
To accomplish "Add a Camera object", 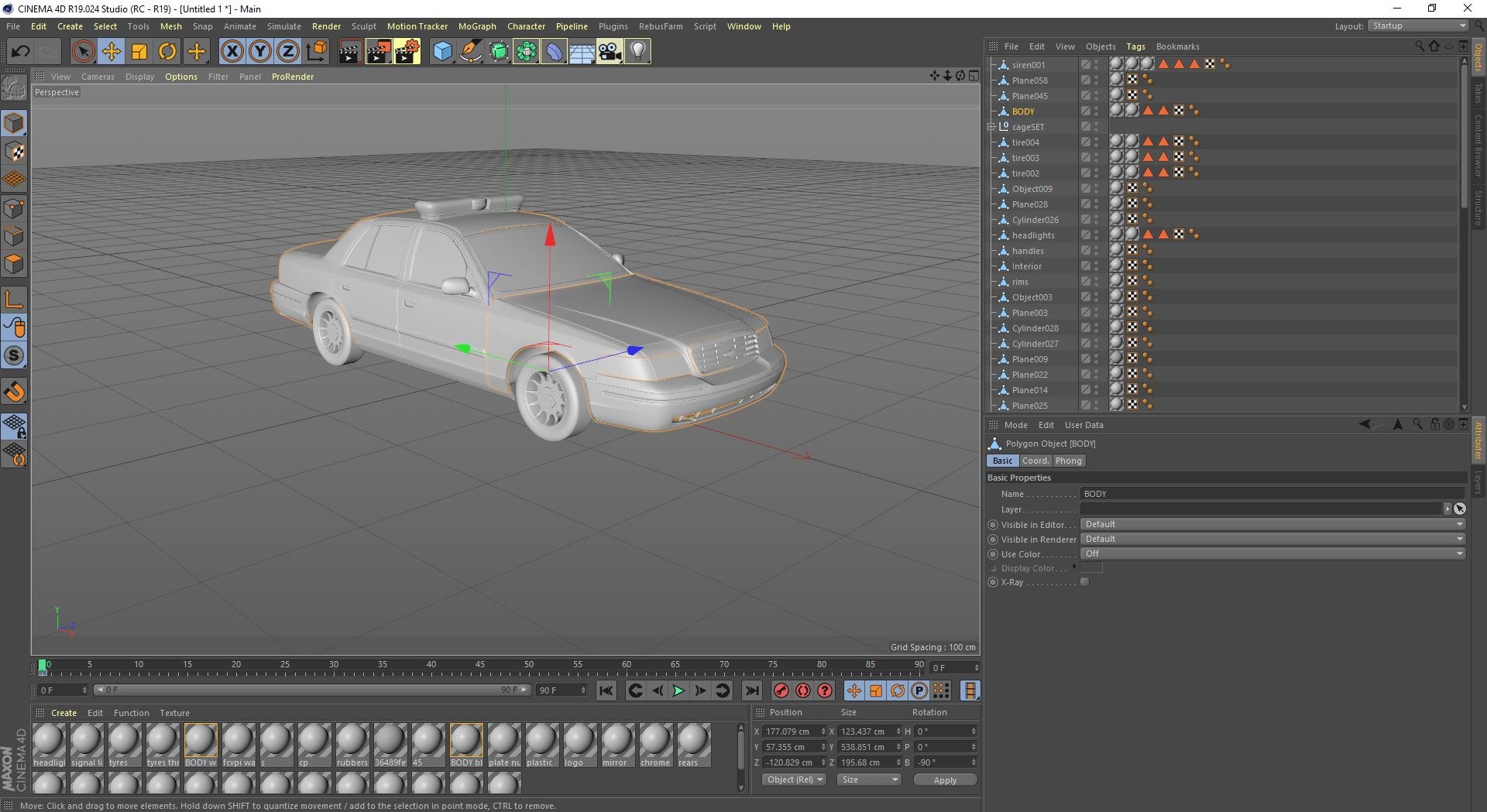I will (610, 52).
